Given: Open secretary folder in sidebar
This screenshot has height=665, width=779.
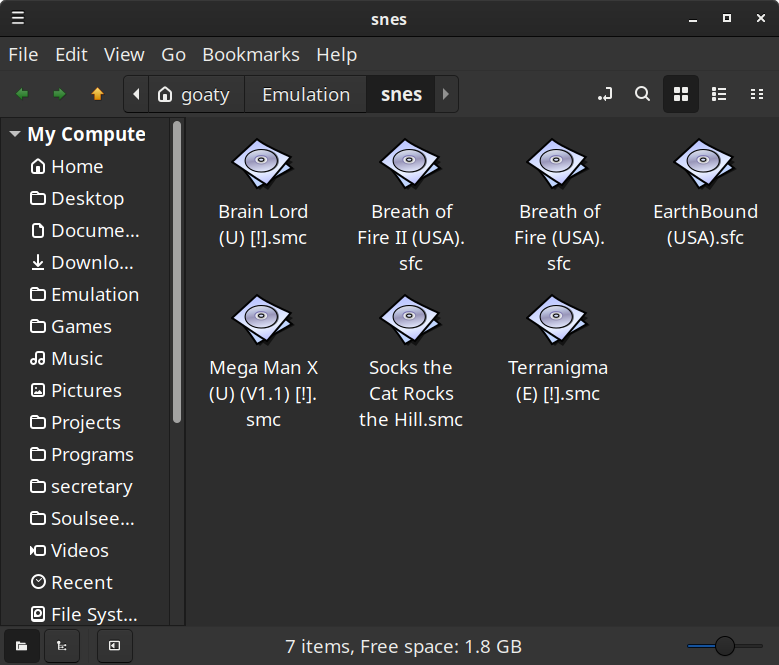Looking at the screenshot, I should coord(85,486).
